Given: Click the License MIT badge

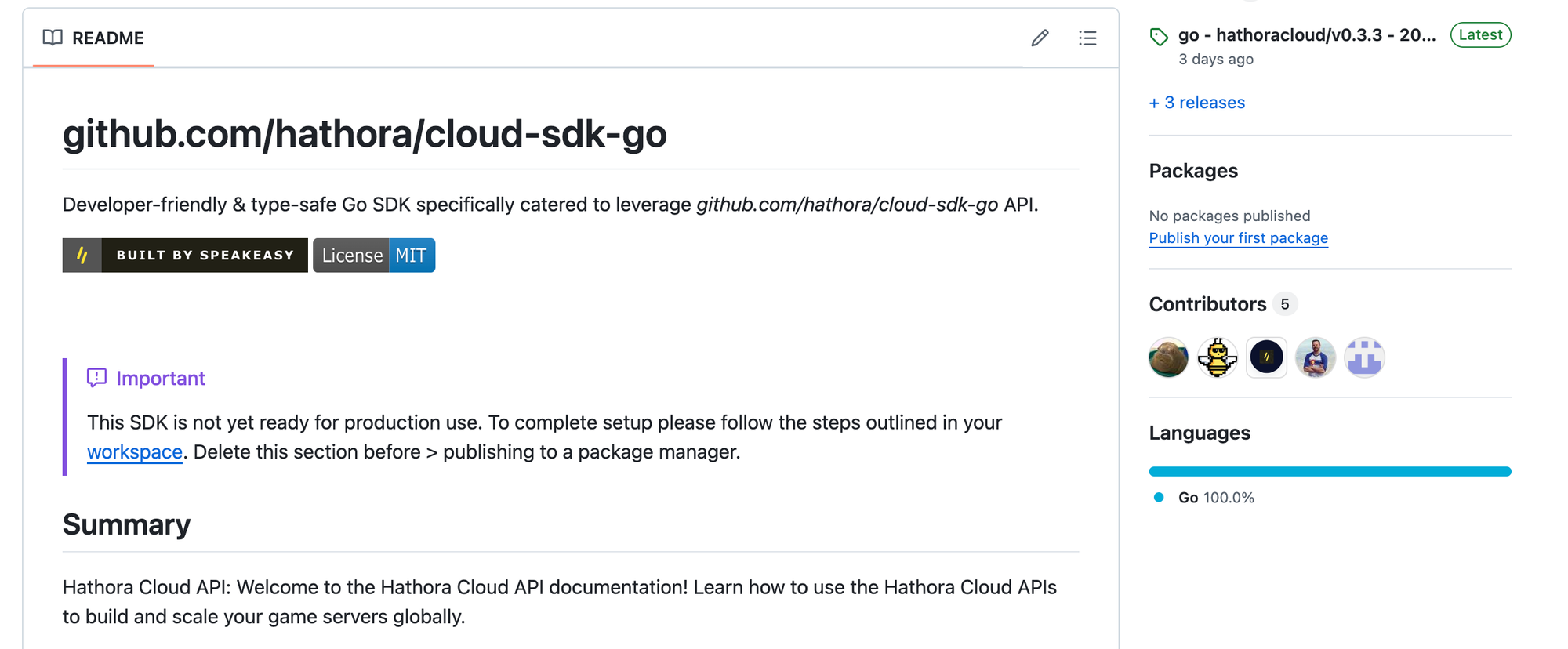Looking at the screenshot, I should pyautogui.click(x=374, y=256).
